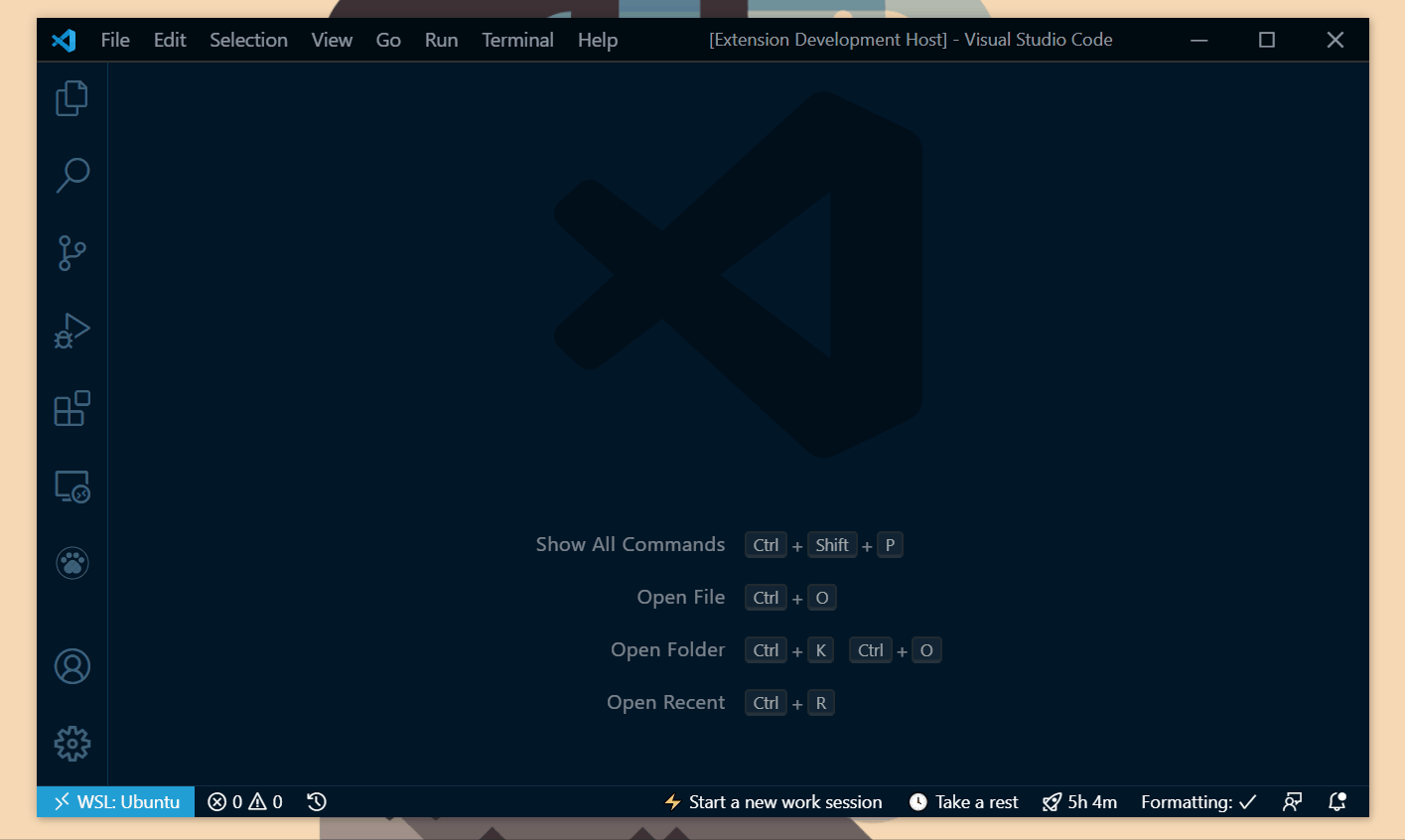
Task: Open the paw print pet view
Action: pos(71,563)
